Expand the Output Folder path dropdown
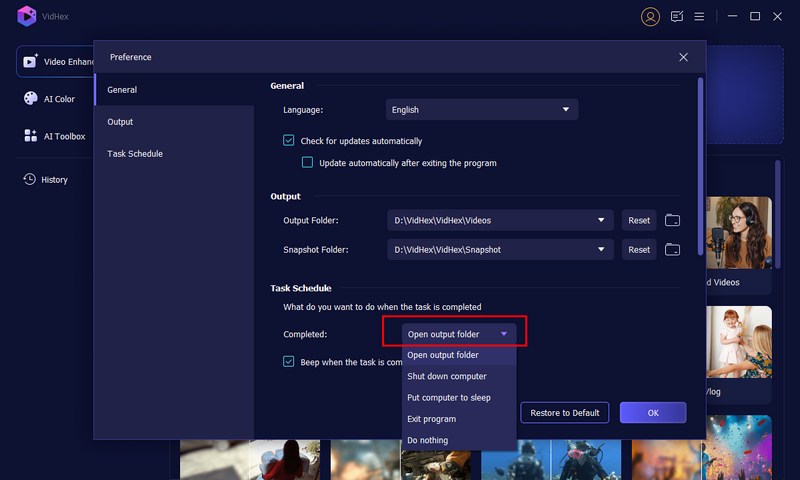 pyautogui.click(x=501, y=220)
